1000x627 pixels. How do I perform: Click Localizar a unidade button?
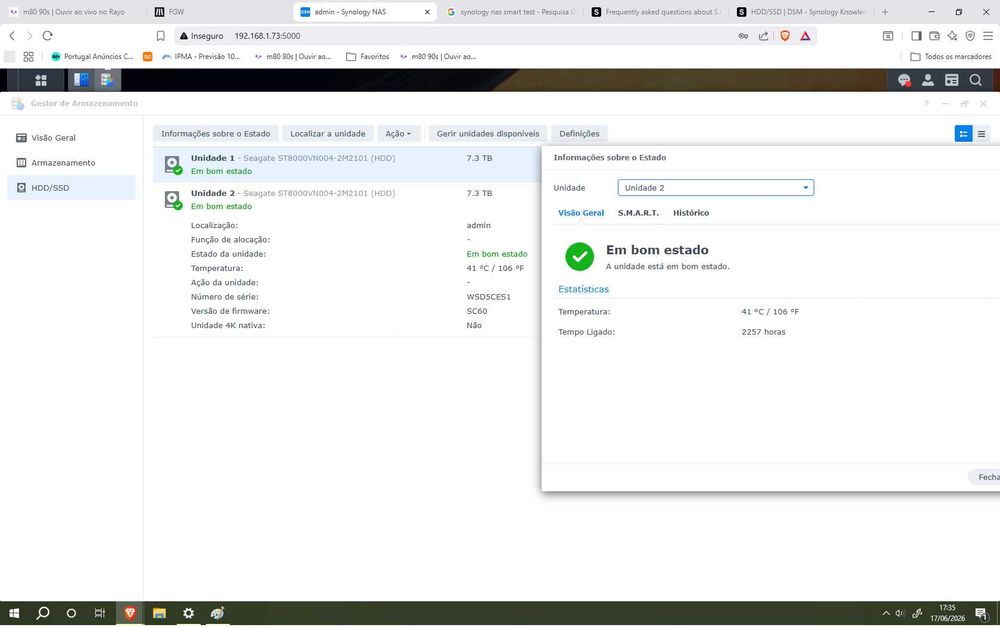pyautogui.click(x=328, y=133)
